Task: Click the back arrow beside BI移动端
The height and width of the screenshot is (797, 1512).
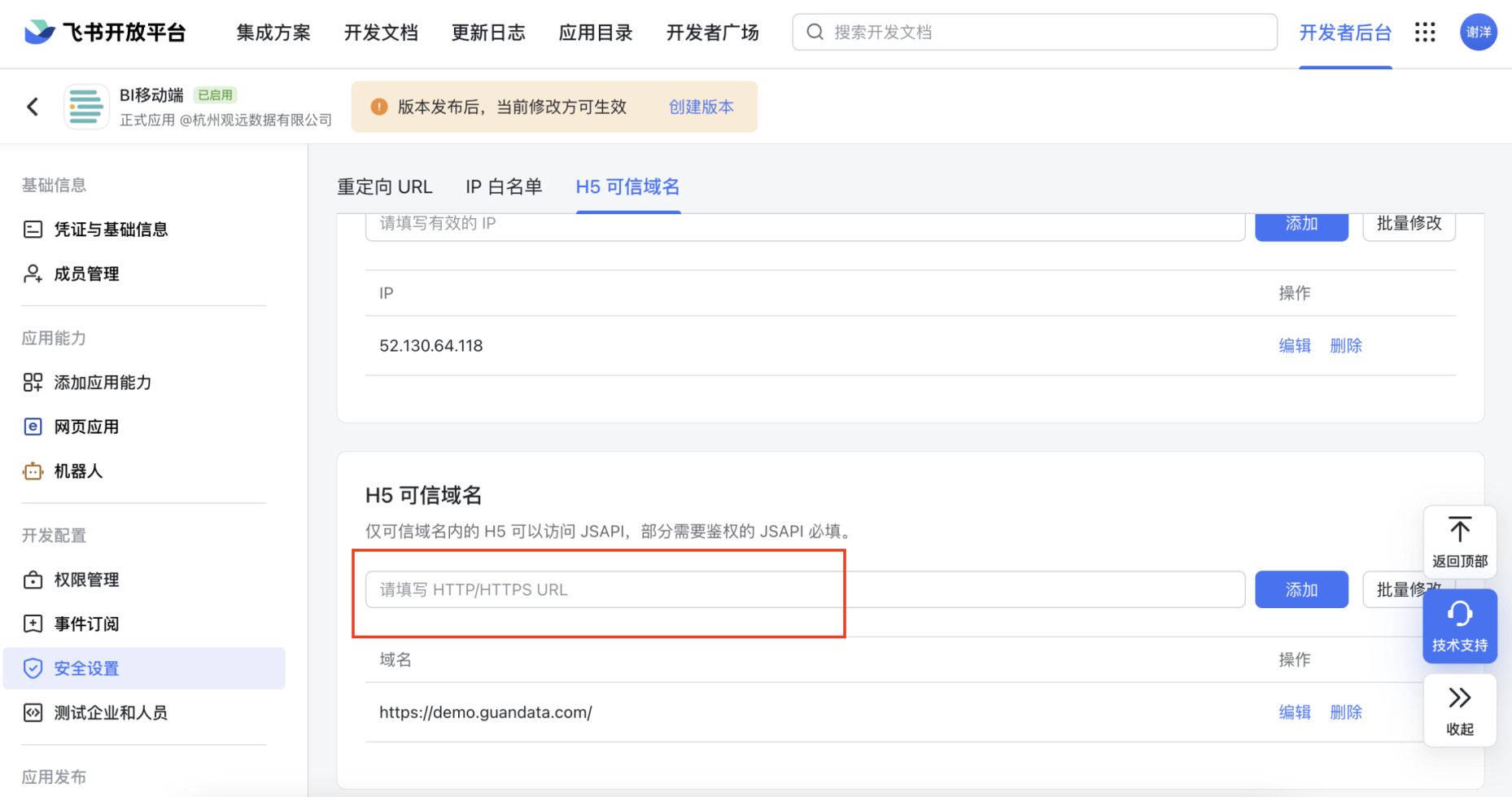Action: pyautogui.click(x=33, y=107)
